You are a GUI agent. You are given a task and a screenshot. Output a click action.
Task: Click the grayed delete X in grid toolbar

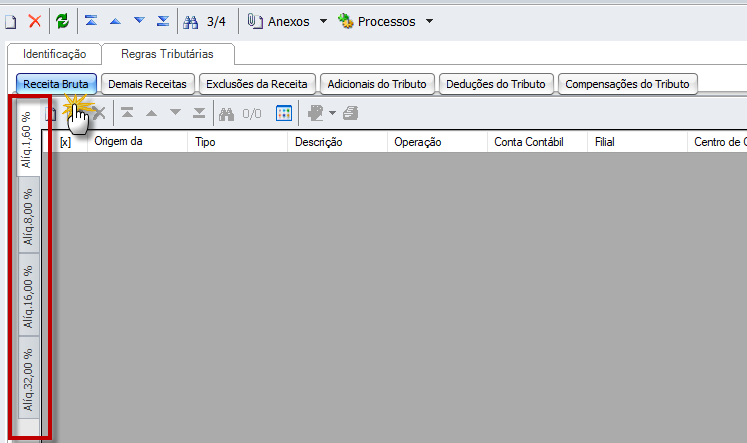pos(99,113)
